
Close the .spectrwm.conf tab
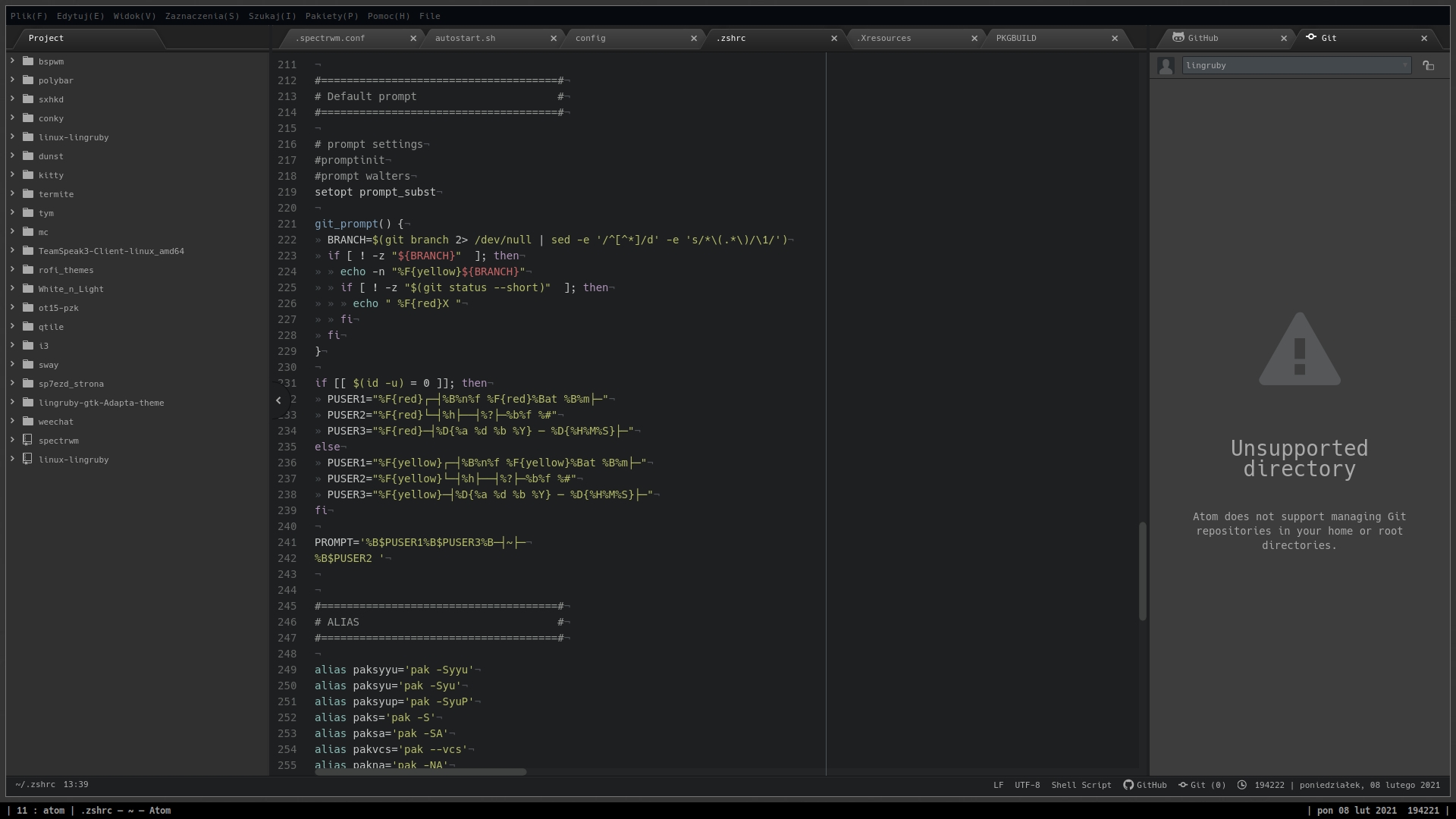[x=413, y=38]
